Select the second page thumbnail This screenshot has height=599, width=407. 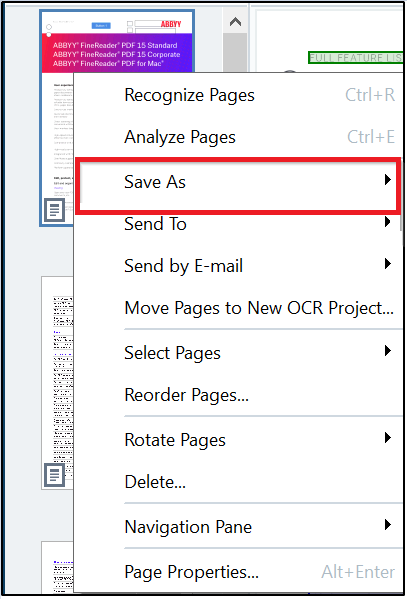[x=57, y=383]
